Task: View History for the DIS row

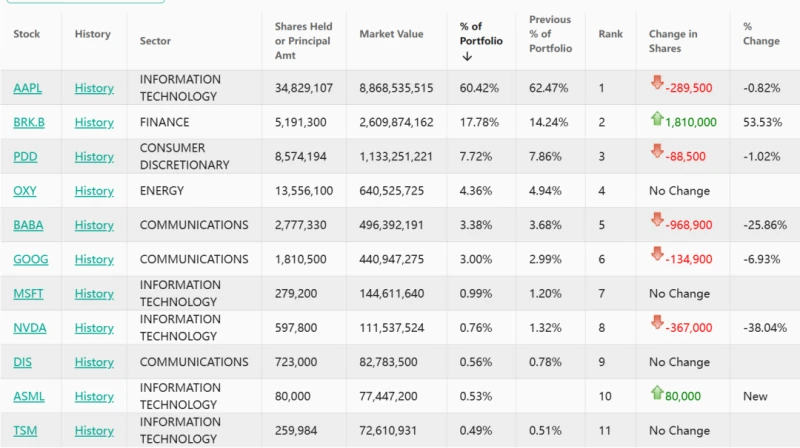Action: pos(94,362)
